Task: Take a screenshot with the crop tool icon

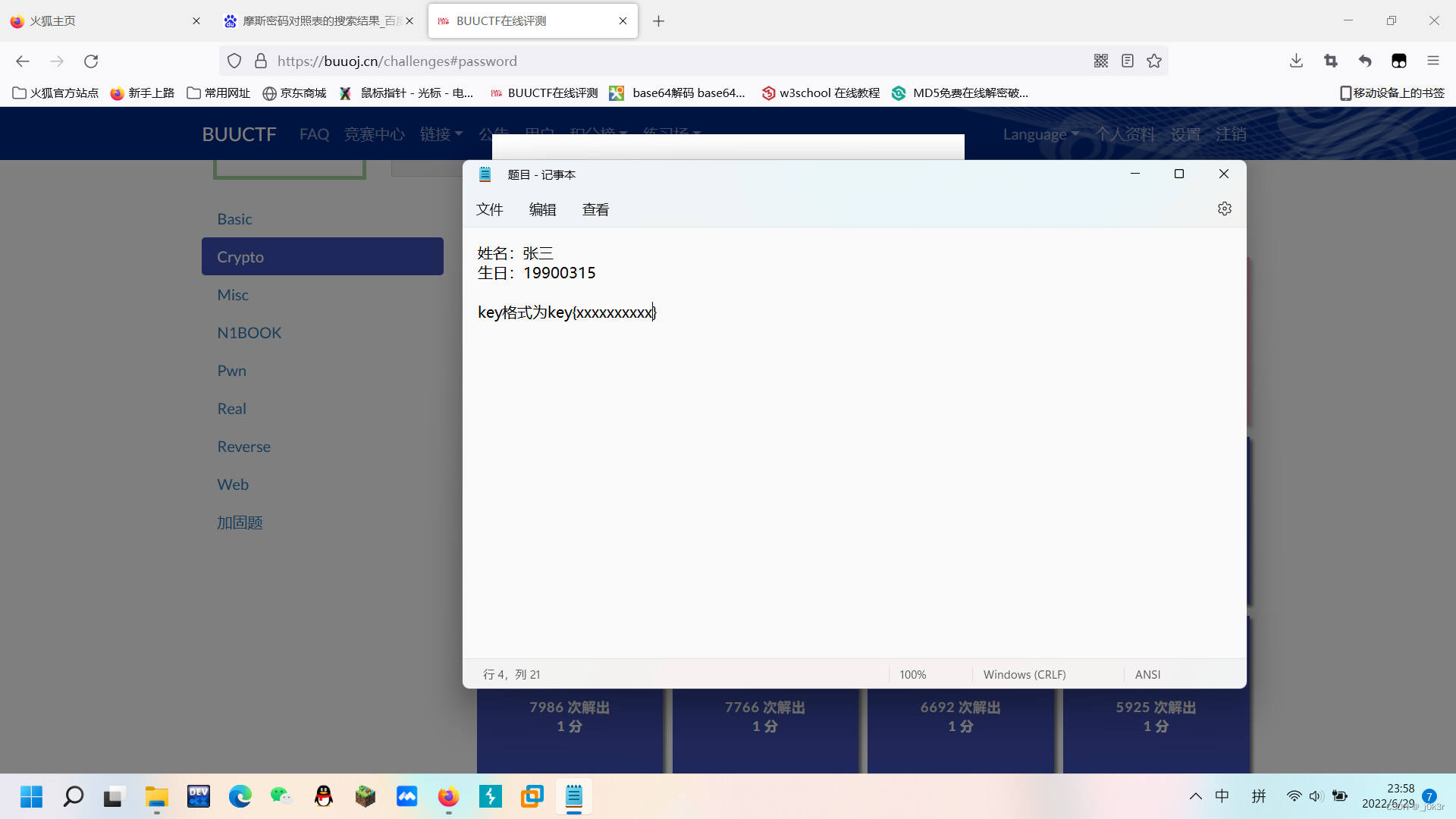Action: pyautogui.click(x=1331, y=61)
